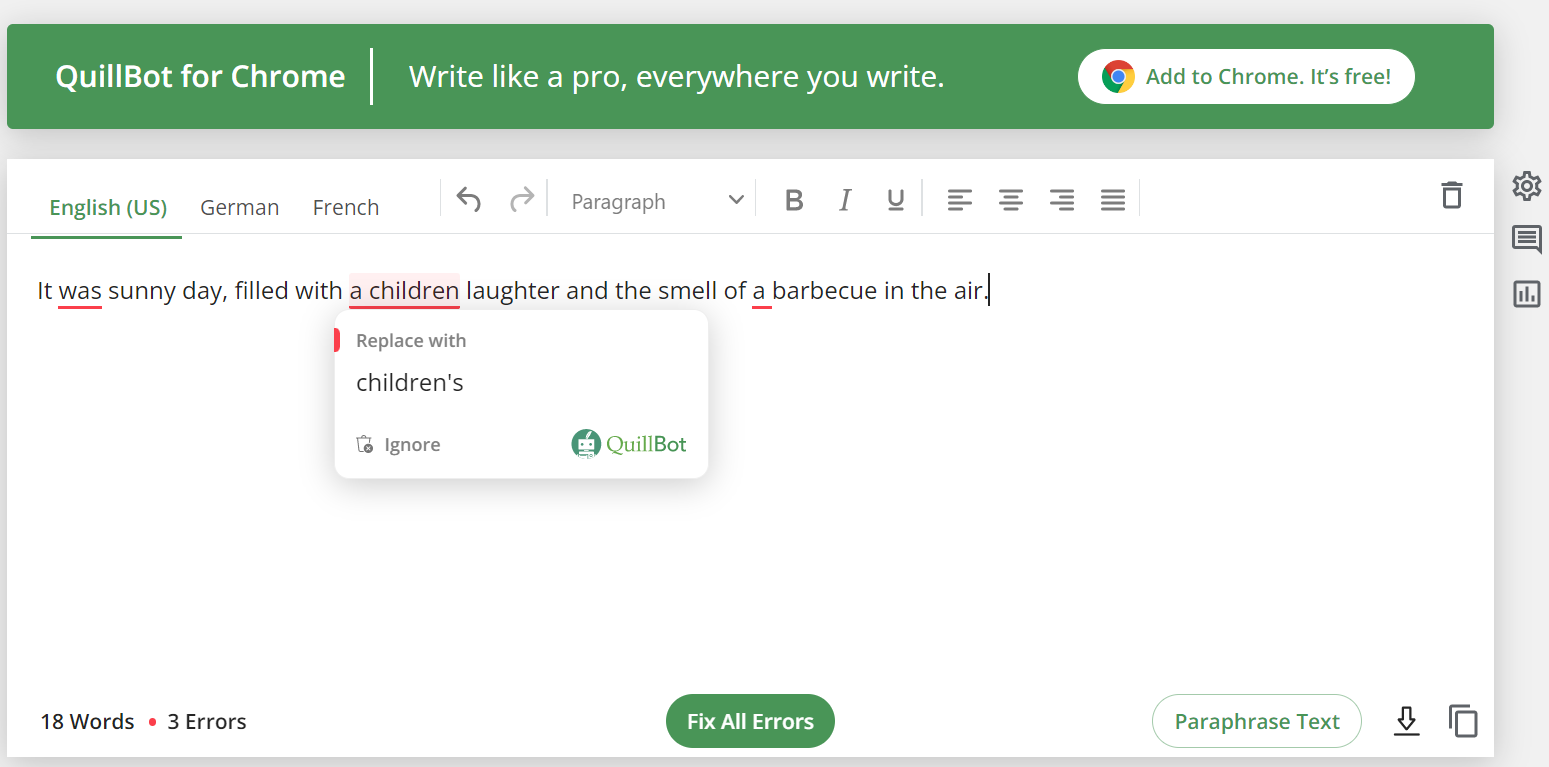Open statistics chart icon in sidebar
The width and height of the screenshot is (1549, 767).
point(1527,294)
